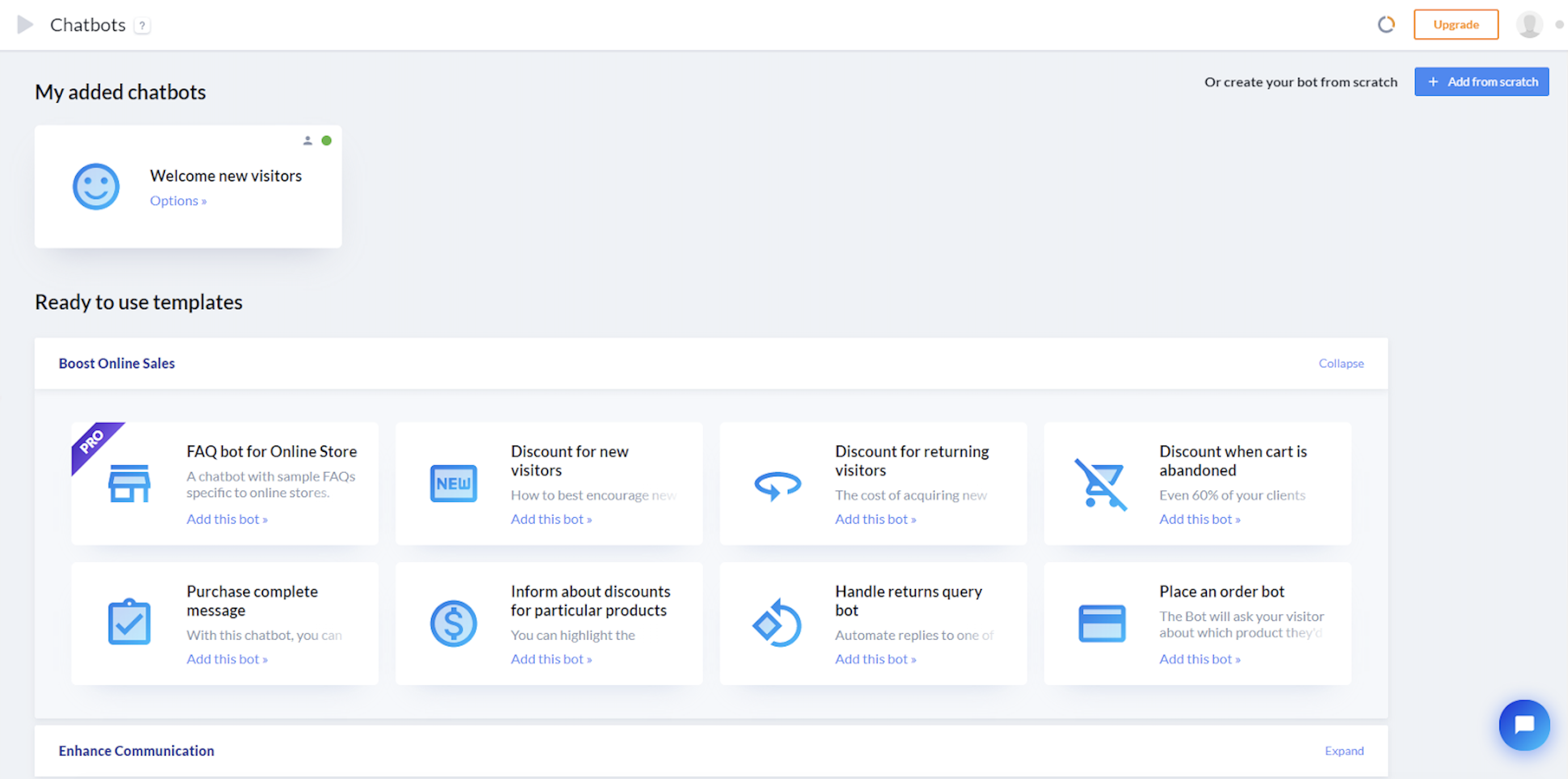This screenshot has width=1568, height=779.
Task: Click the Welcome new visitors title
Action: [226, 176]
